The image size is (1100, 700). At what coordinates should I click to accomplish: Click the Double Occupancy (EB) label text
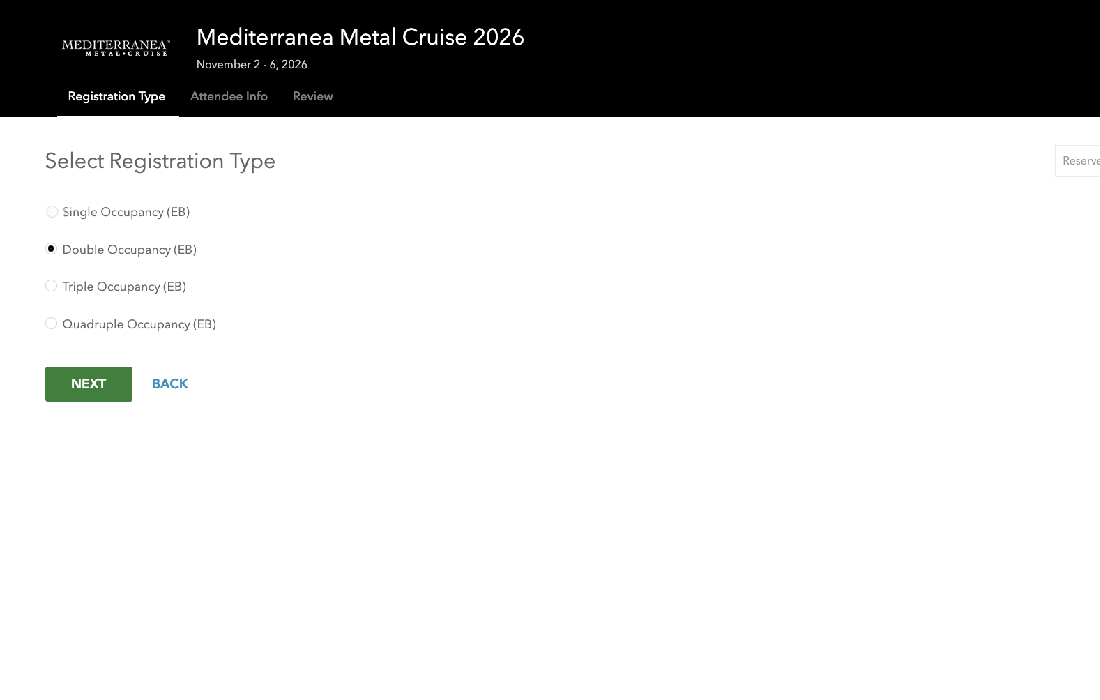click(x=129, y=250)
